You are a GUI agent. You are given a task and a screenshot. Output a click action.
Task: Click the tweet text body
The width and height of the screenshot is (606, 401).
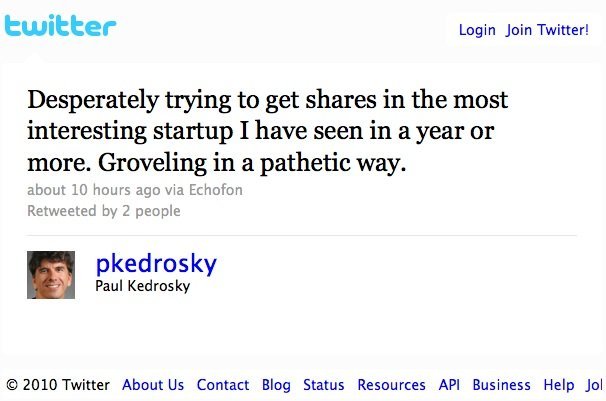point(265,132)
